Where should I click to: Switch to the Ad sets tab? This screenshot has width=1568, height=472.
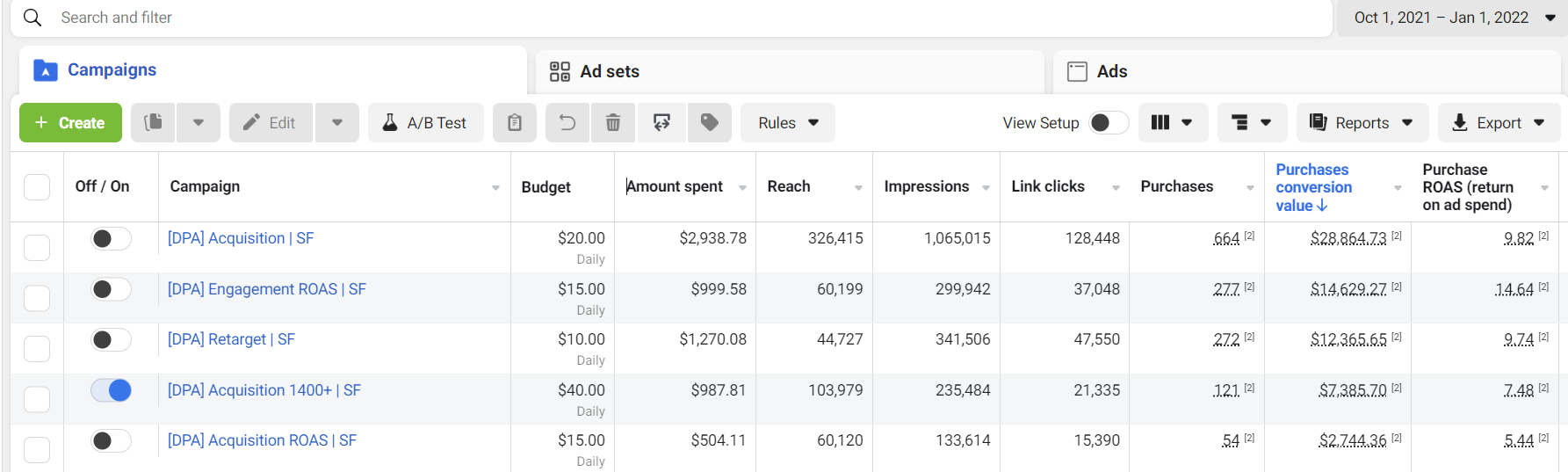(610, 71)
